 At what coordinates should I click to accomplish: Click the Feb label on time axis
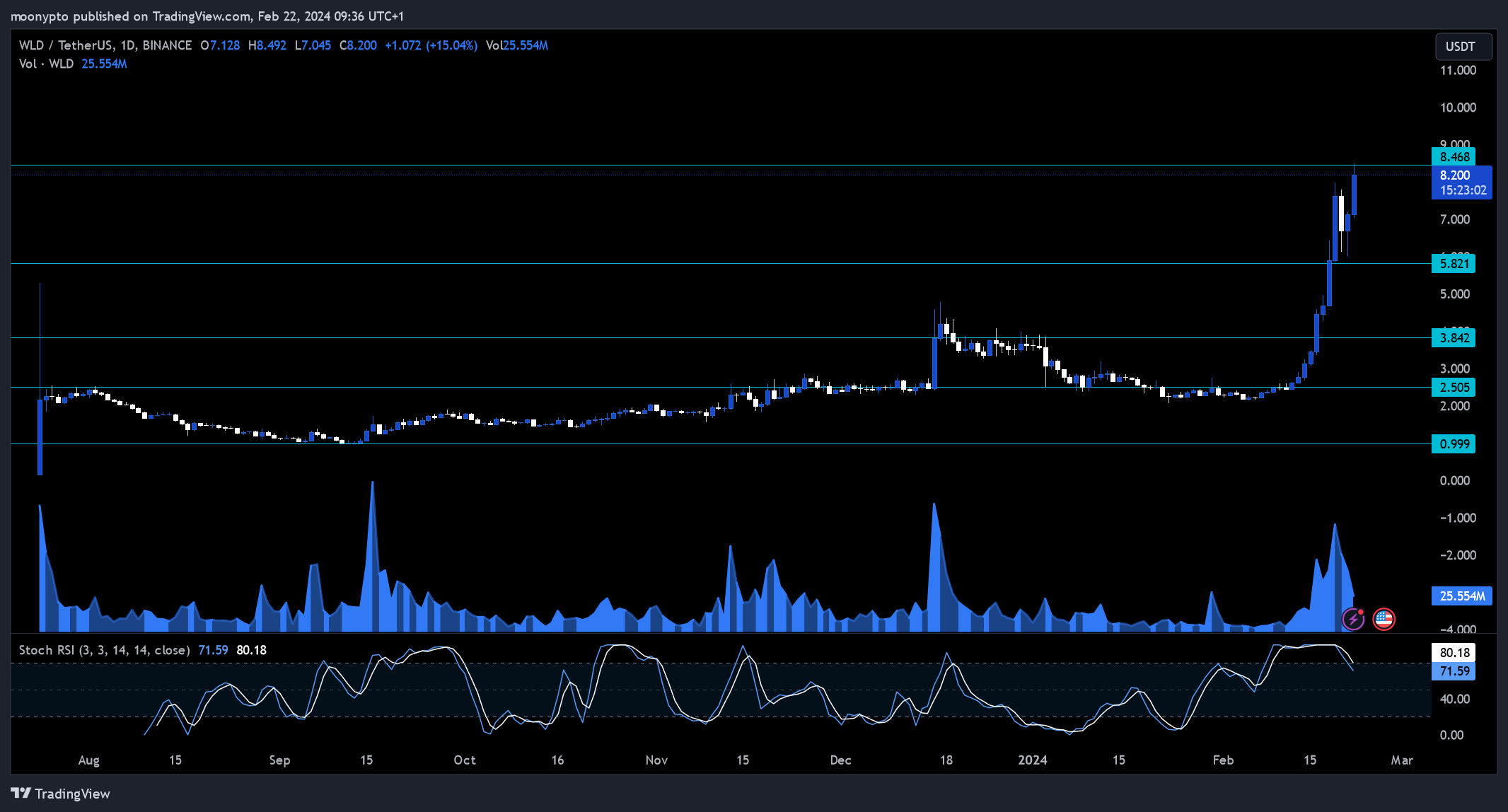(1223, 760)
